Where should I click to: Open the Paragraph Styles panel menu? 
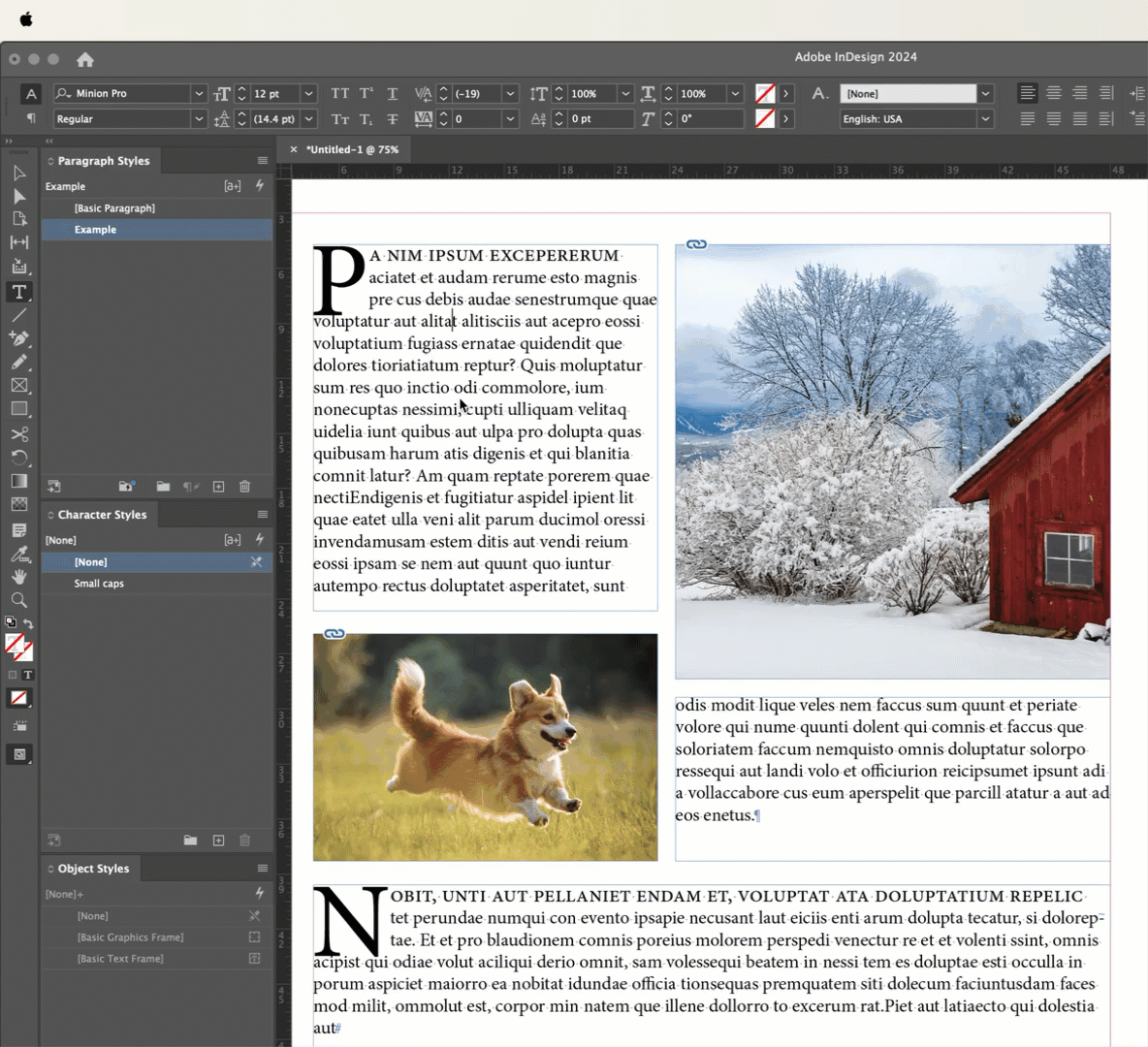(x=262, y=161)
